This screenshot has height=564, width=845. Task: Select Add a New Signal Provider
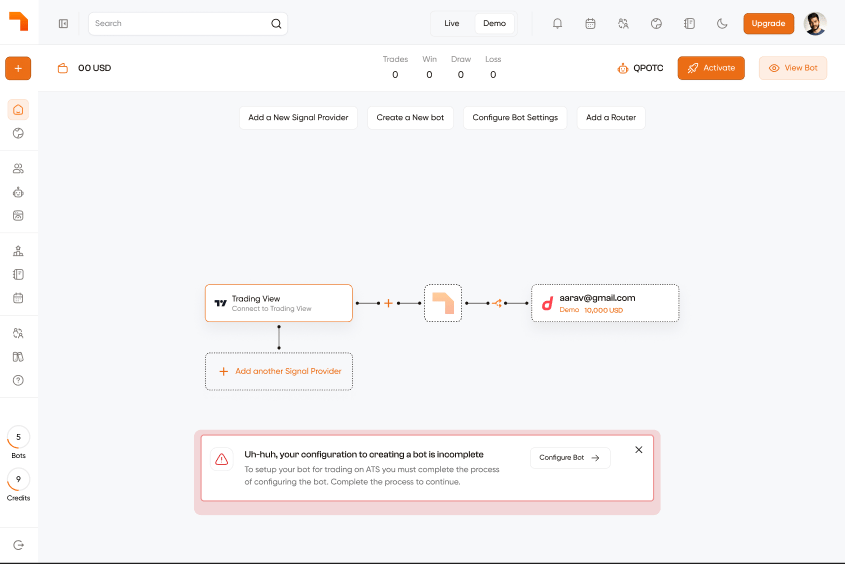[x=298, y=117]
